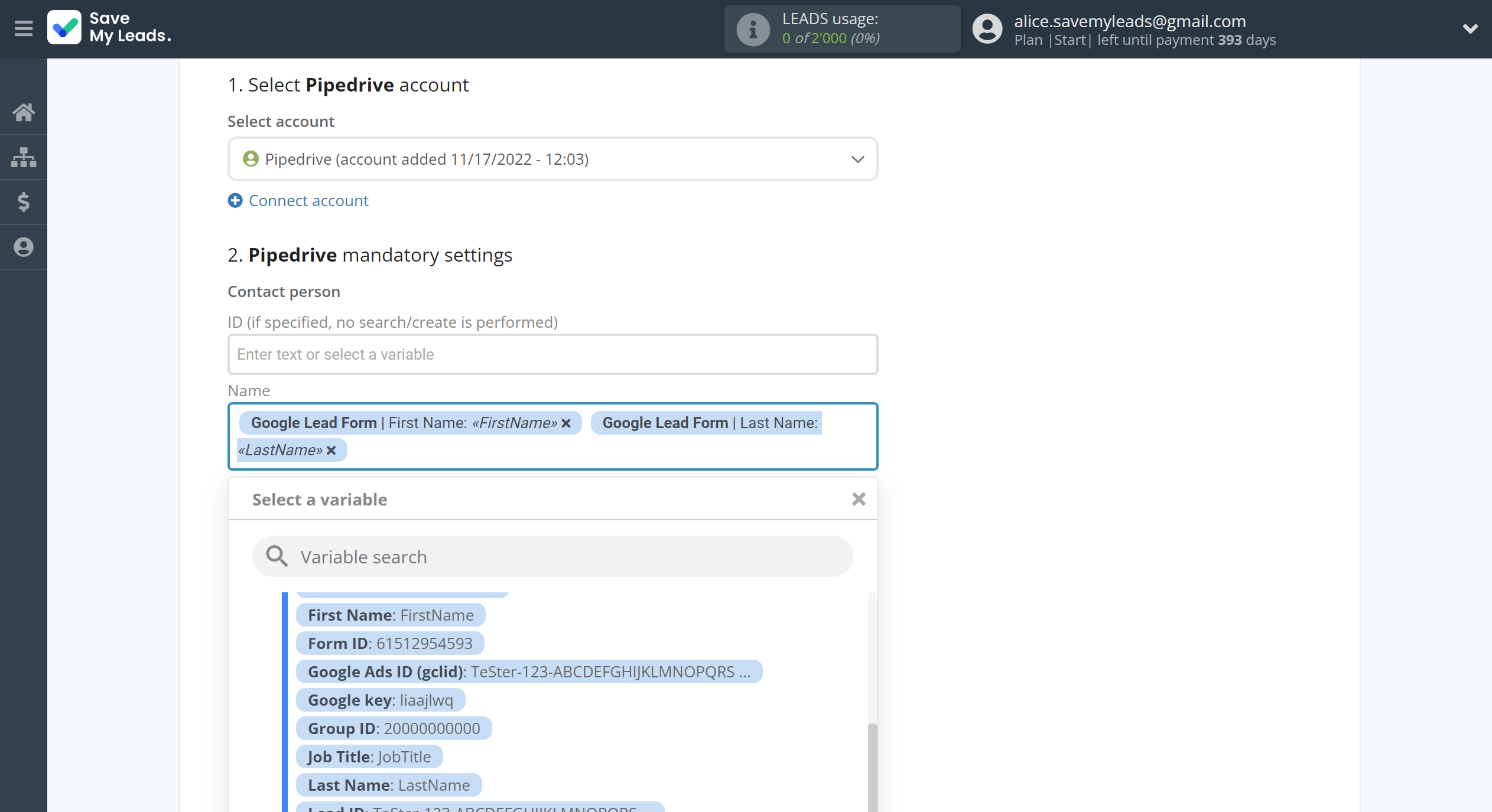The image size is (1492, 812).
Task: Expand the Pipedrive account dropdown
Action: click(857, 159)
